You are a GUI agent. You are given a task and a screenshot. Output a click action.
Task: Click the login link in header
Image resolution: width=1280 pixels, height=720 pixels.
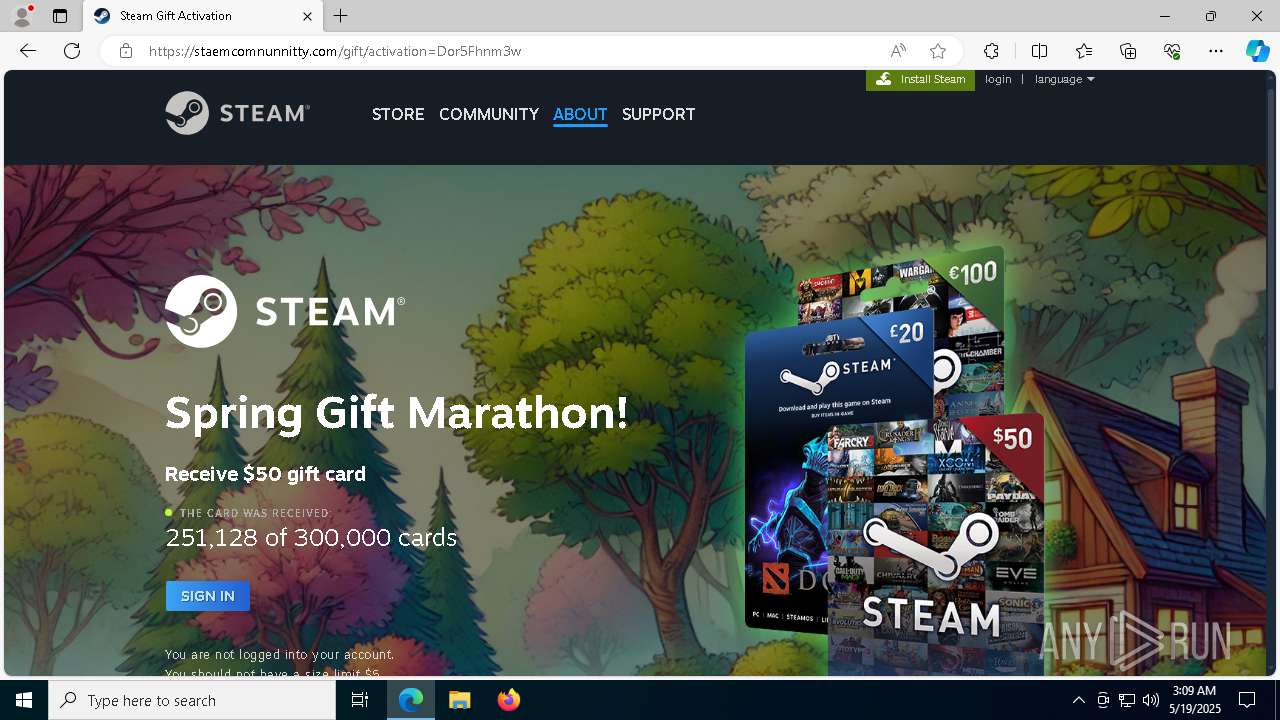tap(998, 79)
